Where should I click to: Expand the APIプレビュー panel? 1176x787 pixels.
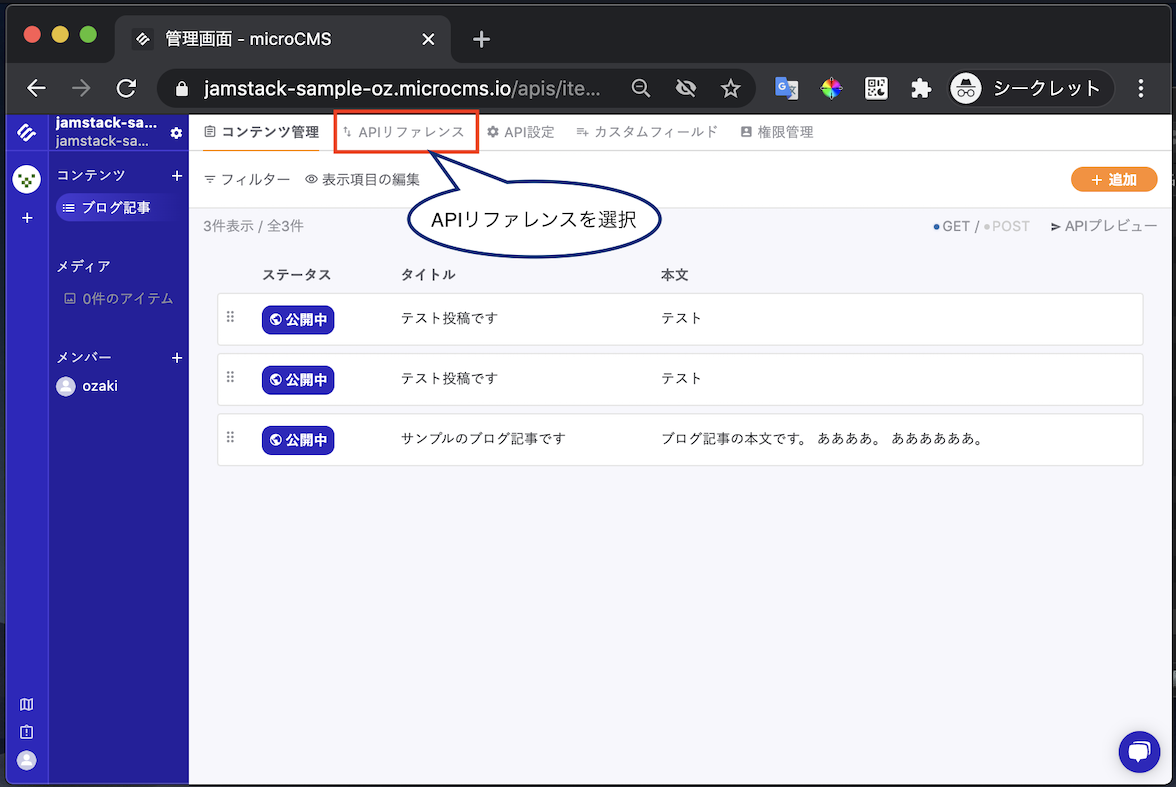[x=1103, y=227]
